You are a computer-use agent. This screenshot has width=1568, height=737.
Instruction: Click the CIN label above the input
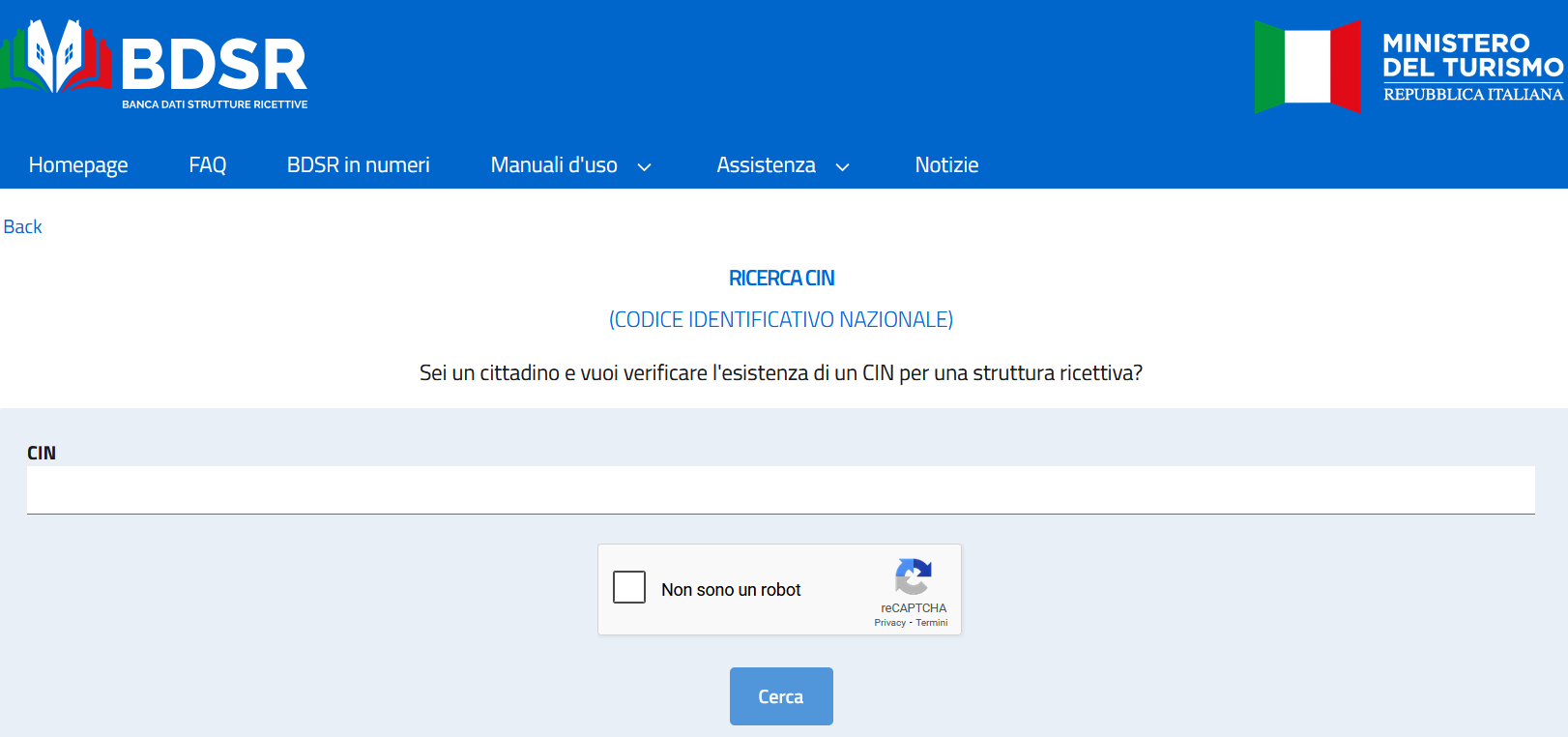click(42, 453)
